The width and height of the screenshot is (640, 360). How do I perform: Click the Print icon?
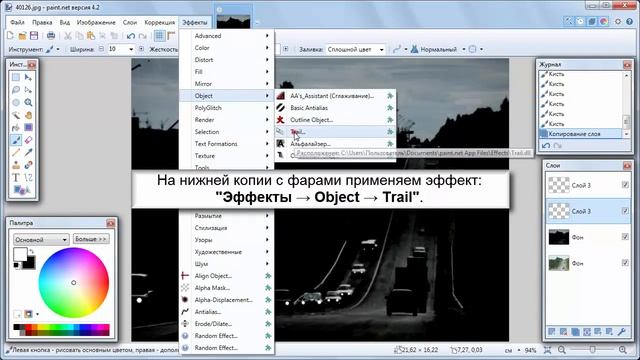point(51,36)
